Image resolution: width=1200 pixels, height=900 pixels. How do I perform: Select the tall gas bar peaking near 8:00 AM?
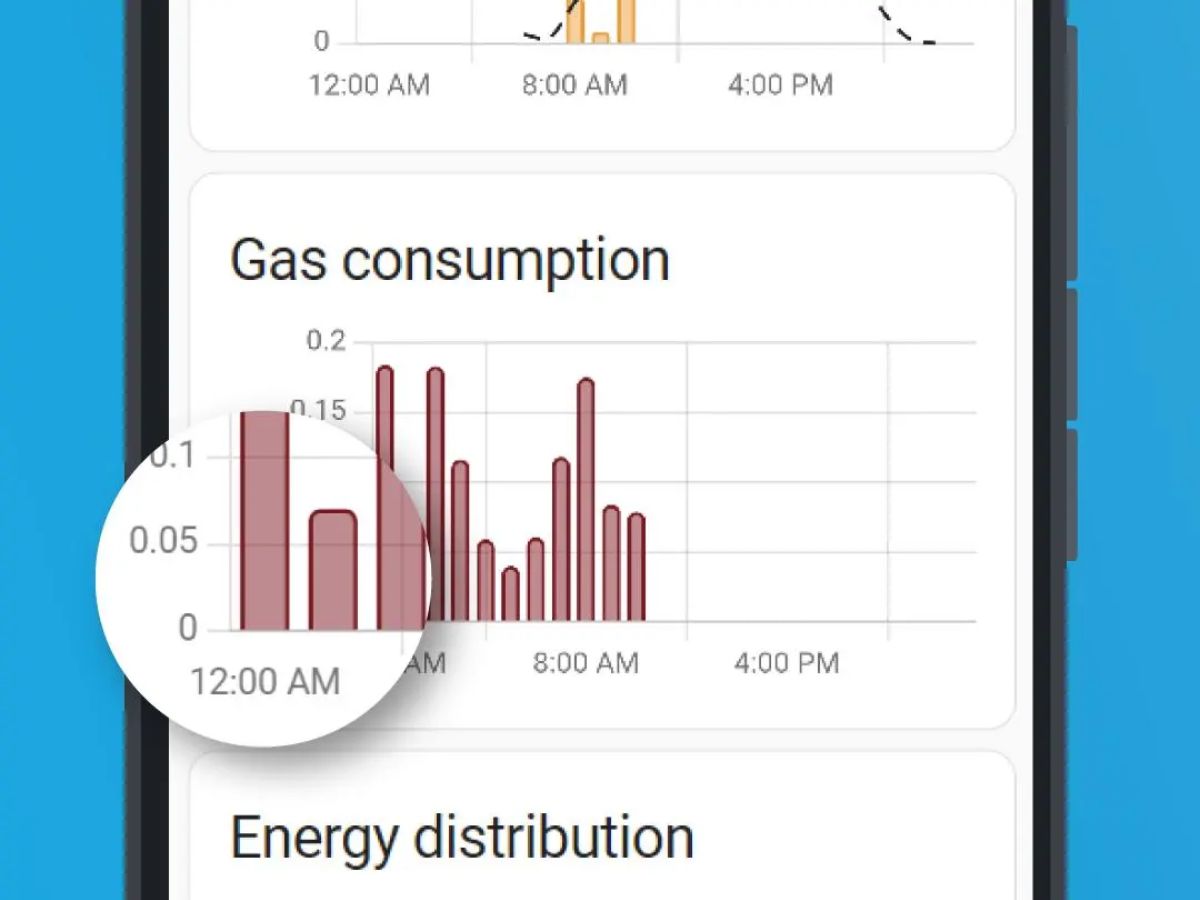(x=586, y=500)
